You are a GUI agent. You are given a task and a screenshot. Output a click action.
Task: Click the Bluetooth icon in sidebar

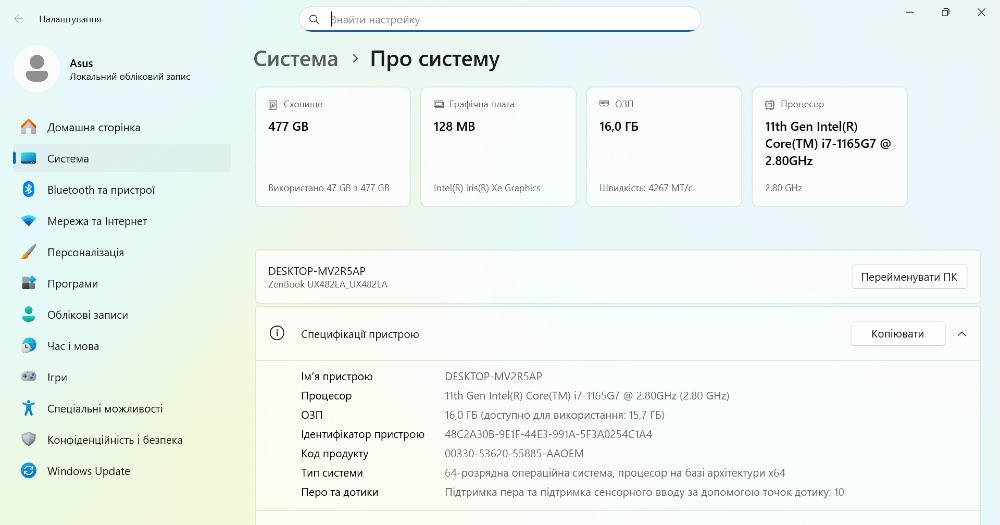(x=29, y=189)
